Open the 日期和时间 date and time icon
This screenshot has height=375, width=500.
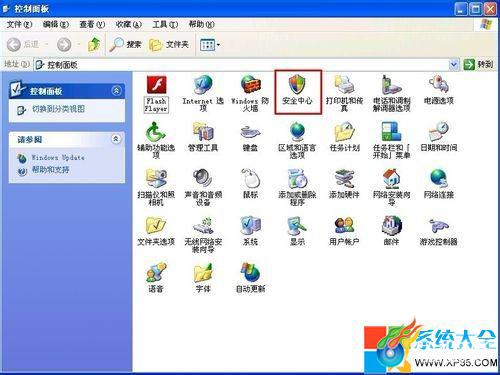[439, 137]
